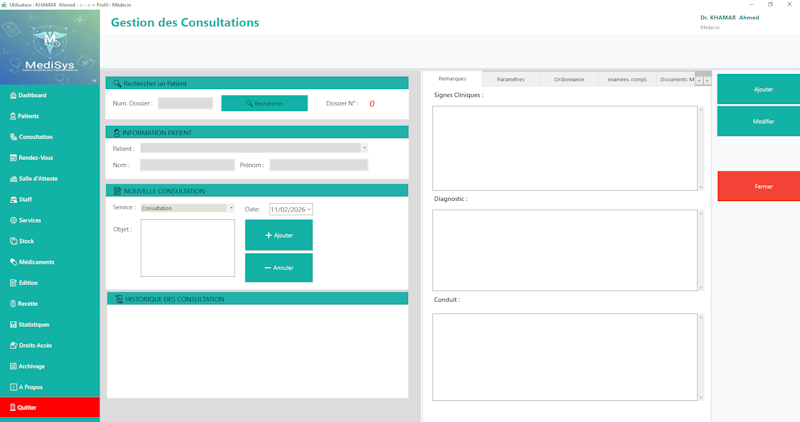The height and width of the screenshot is (422, 800).
Task: Open the Stock icon in sidebar
Action: pyautogui.click(x=13, y=241)
